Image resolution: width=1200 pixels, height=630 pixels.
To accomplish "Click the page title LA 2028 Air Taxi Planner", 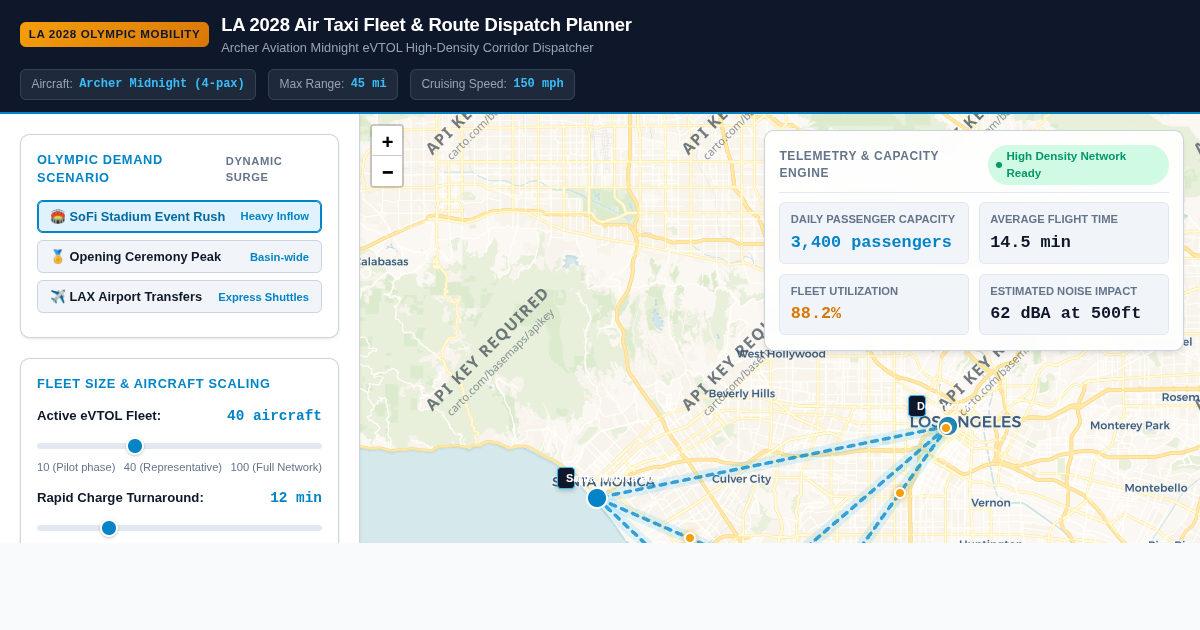I will [x=426, y=25].
